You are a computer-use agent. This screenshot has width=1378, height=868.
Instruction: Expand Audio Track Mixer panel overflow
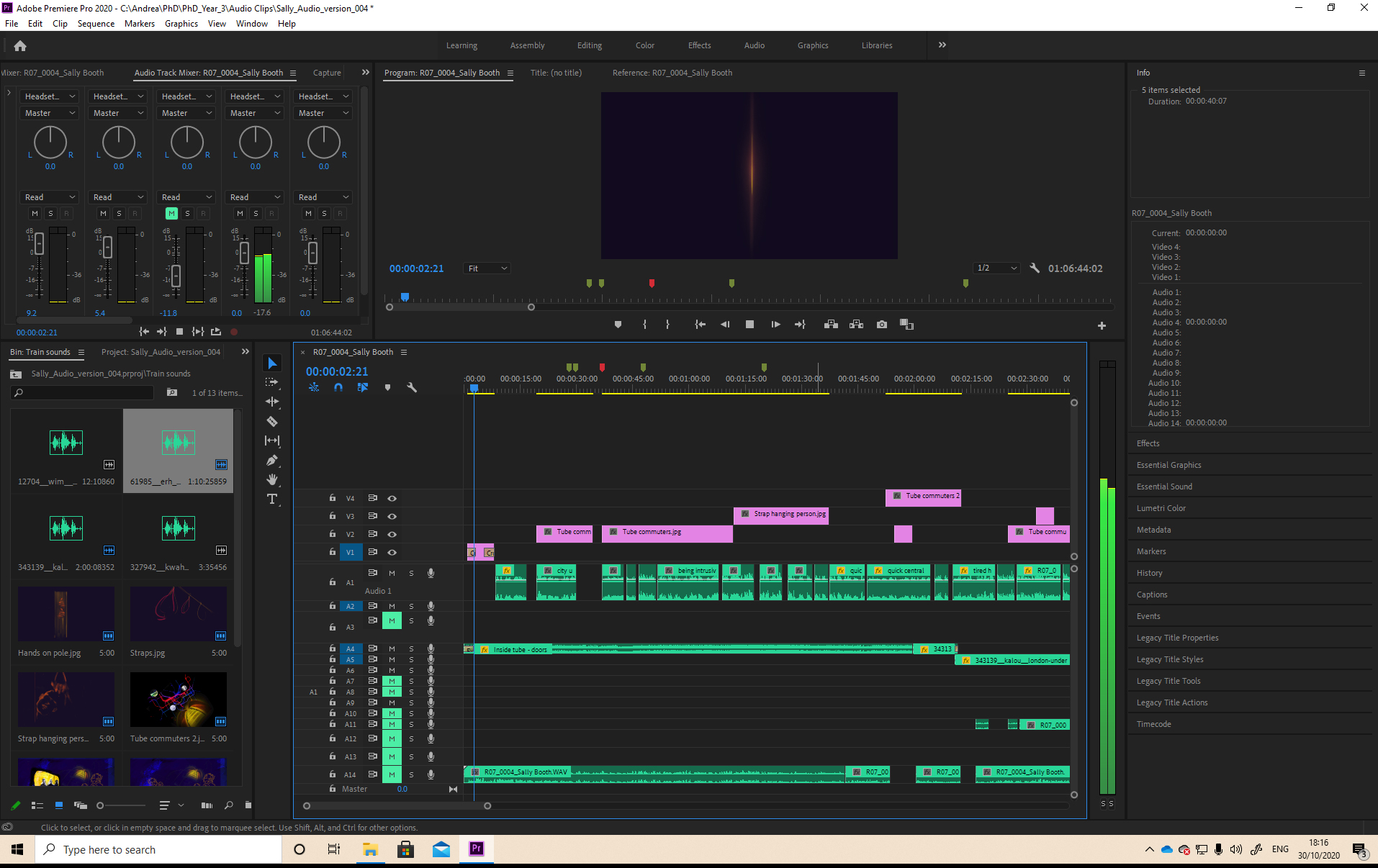[x=365, y=72]
